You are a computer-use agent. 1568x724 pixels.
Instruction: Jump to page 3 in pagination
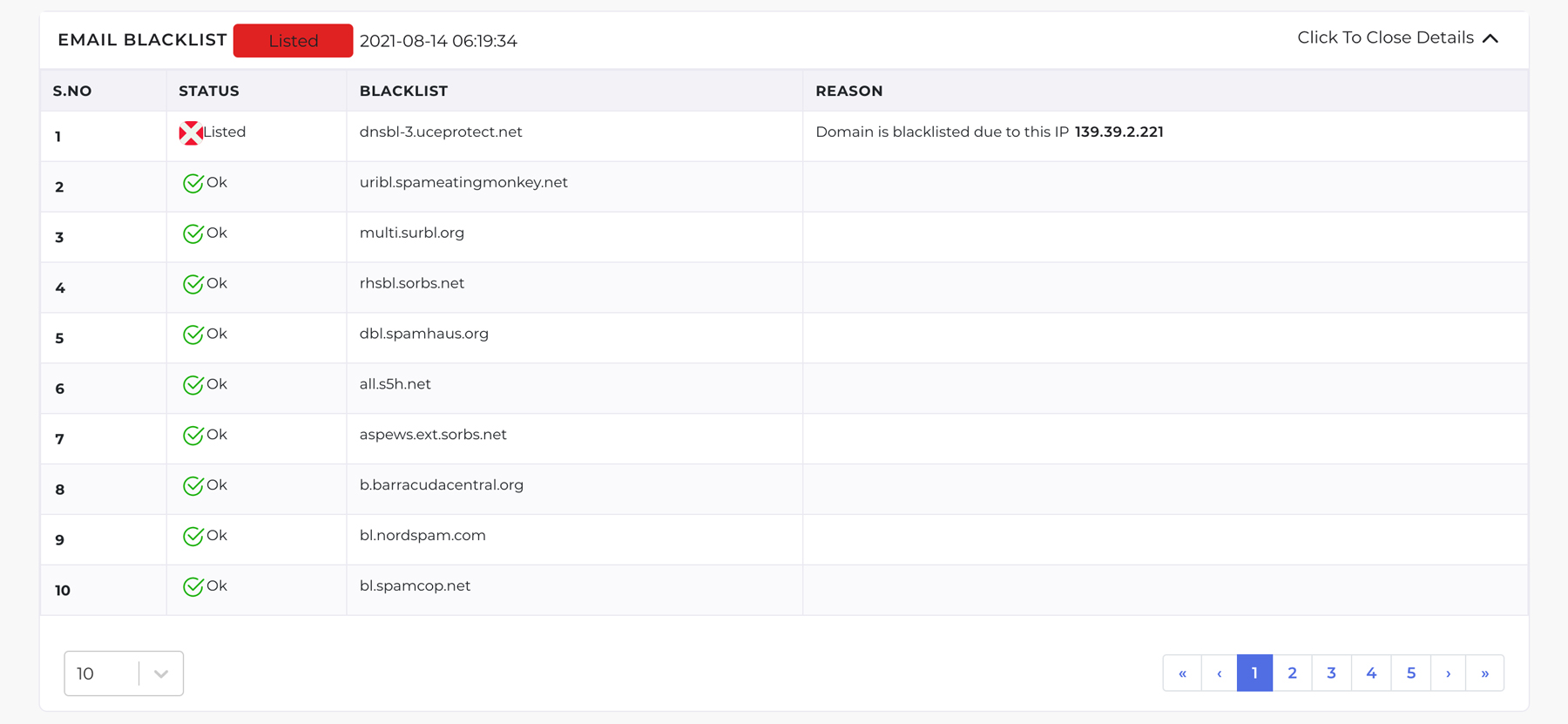(1332, 673)
